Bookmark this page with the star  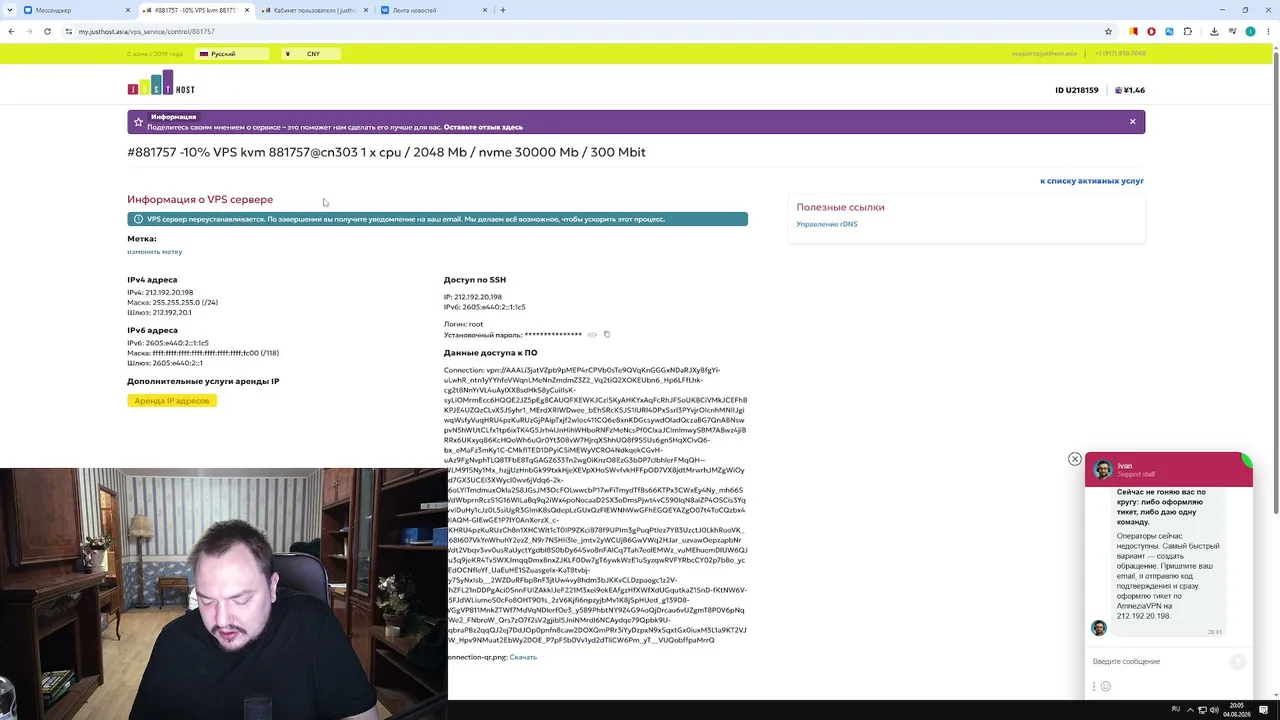1108,31
